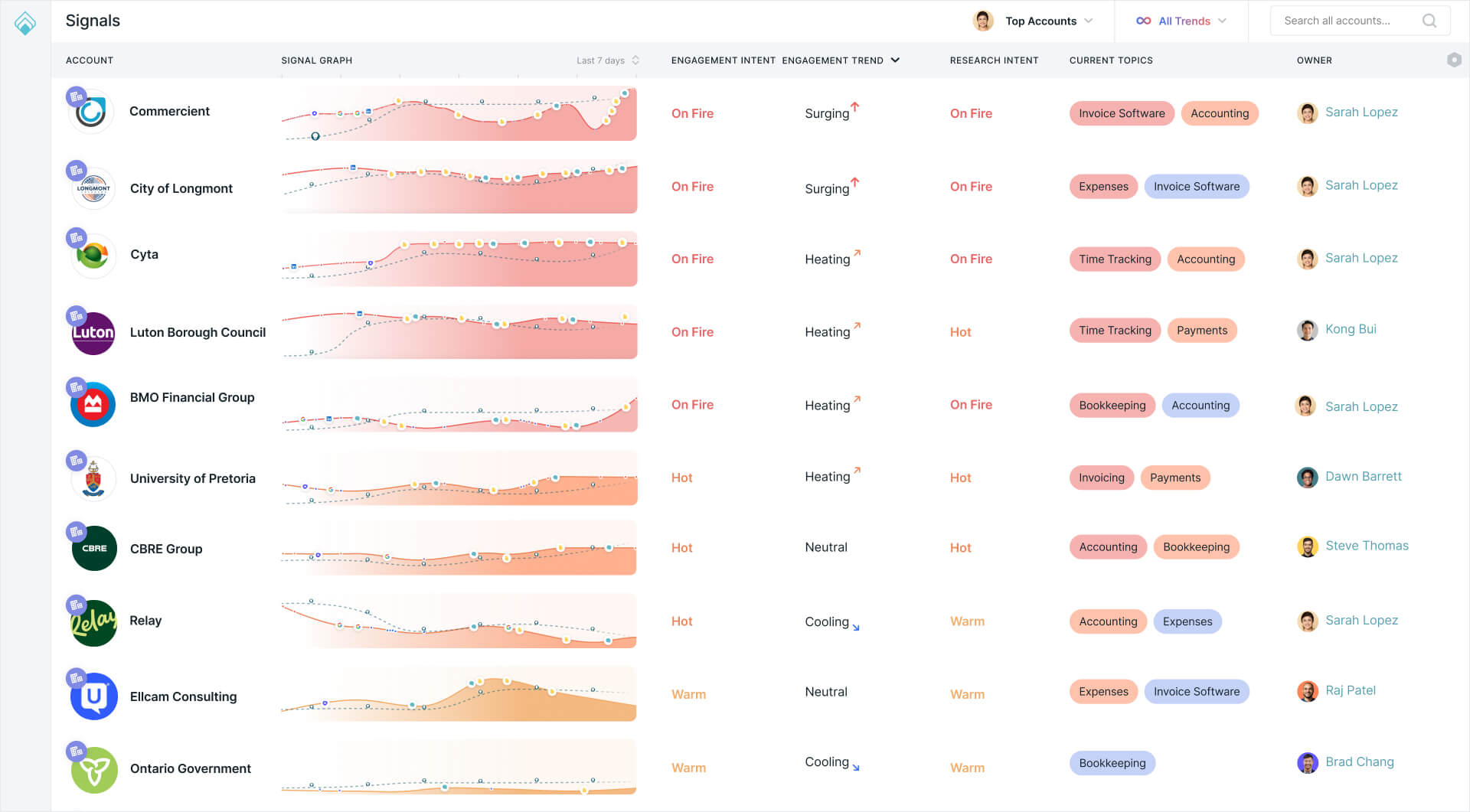Select the Commercient account name

pyautogui.click(x=169, y=111)
